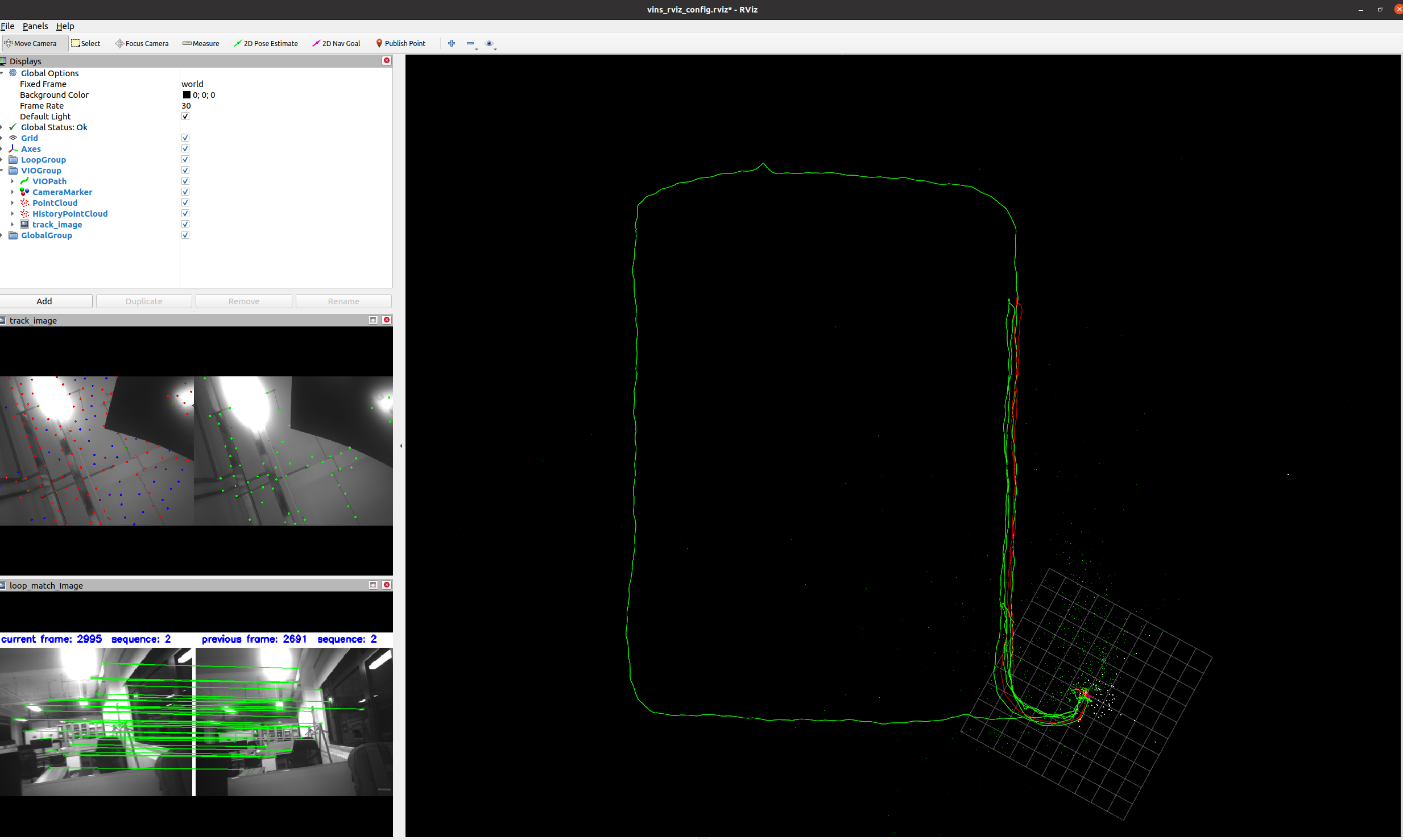Choose the Measure tool
Image resolution: width=1403 pixels, height=840 pixels.
(201, 43)
